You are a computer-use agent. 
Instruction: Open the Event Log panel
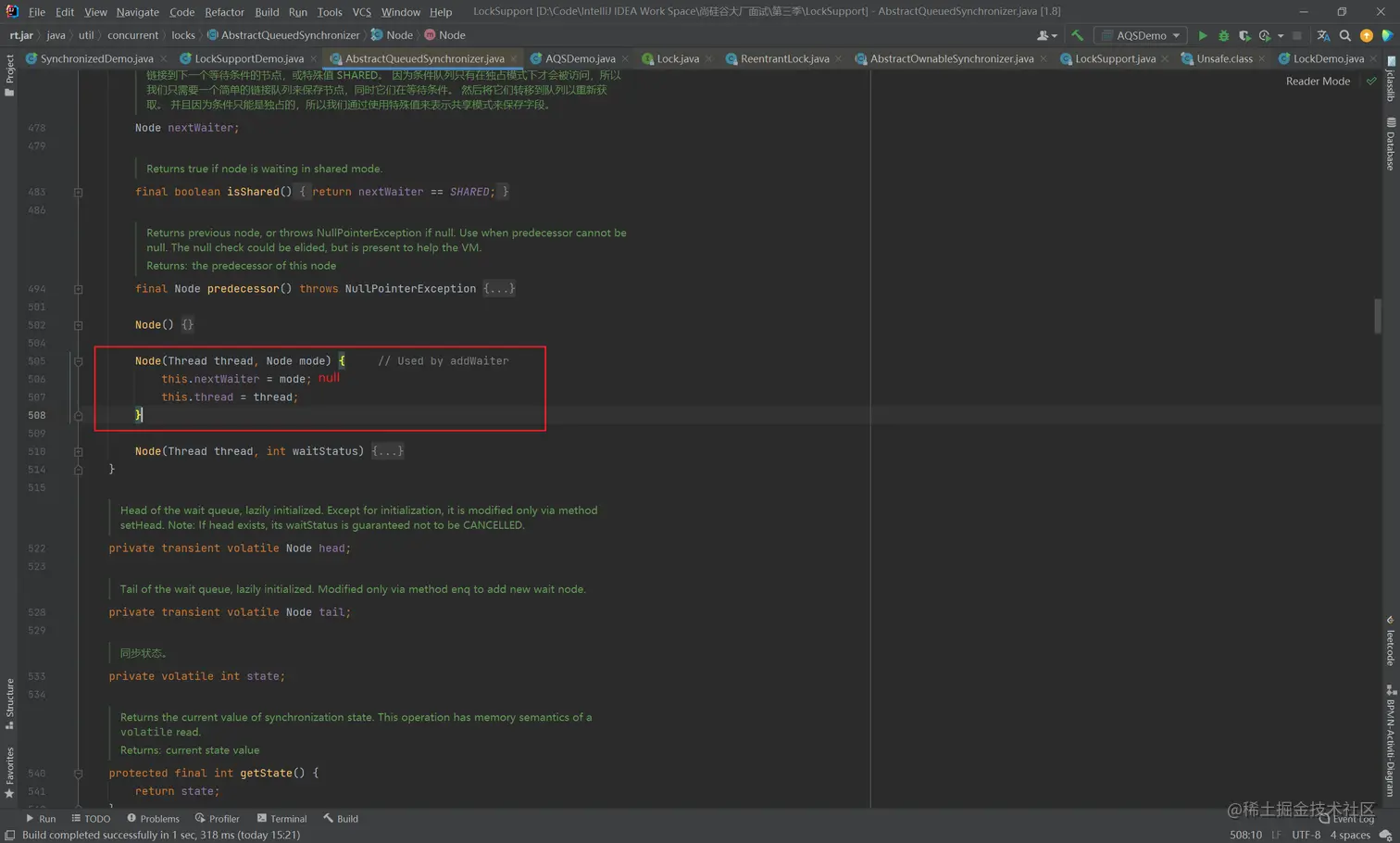point(1347,819)
